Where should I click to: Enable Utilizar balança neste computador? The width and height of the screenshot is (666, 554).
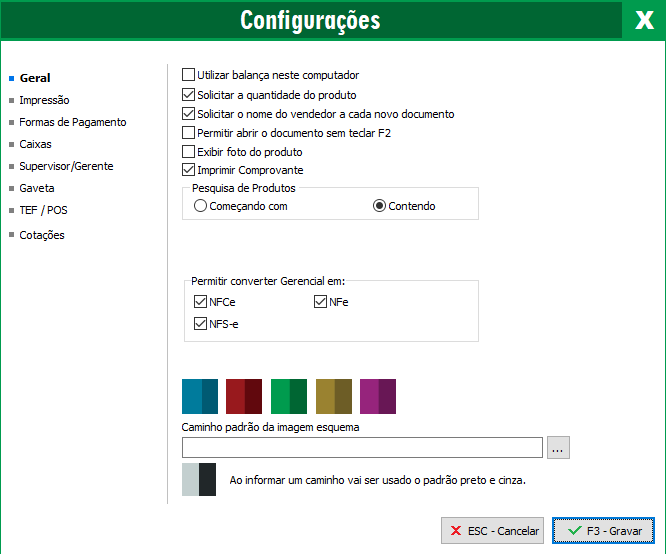click(189, 75)
